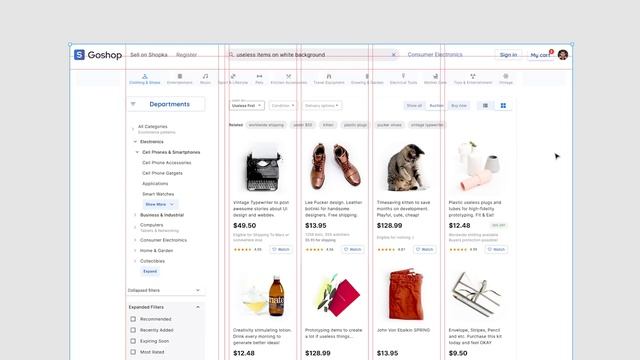Click the vintage typewriter related tag
The width and height of the screenshot is (640, 360).
pyautogui.click(x=427, y=125)
